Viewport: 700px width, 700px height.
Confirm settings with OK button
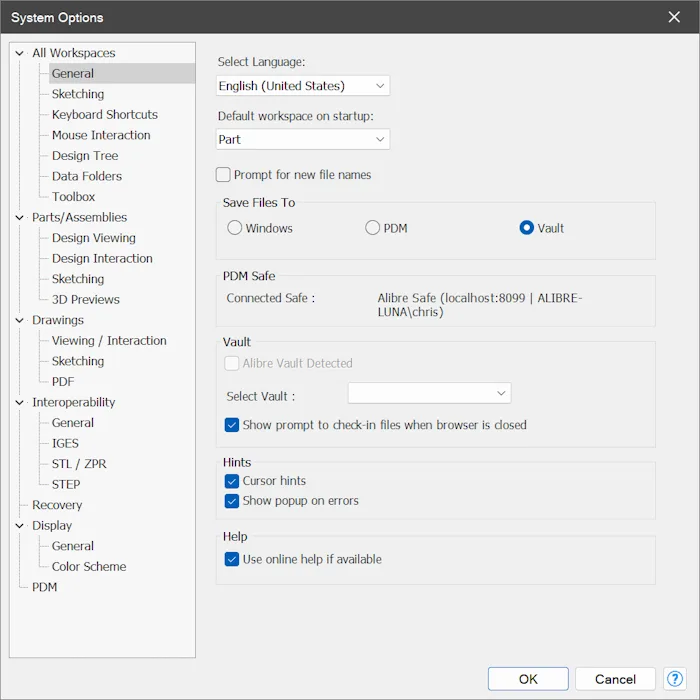(528, 679)
